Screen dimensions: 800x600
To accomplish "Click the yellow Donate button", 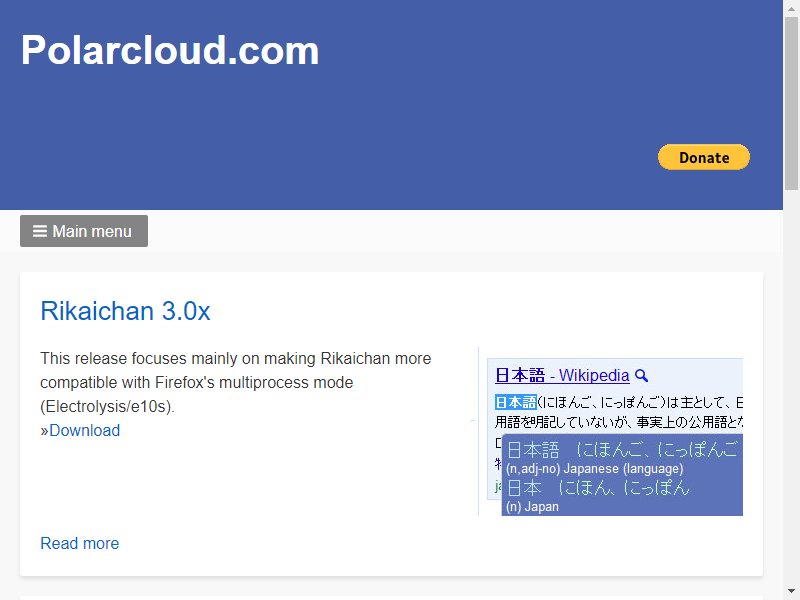I will click(704, 157).
